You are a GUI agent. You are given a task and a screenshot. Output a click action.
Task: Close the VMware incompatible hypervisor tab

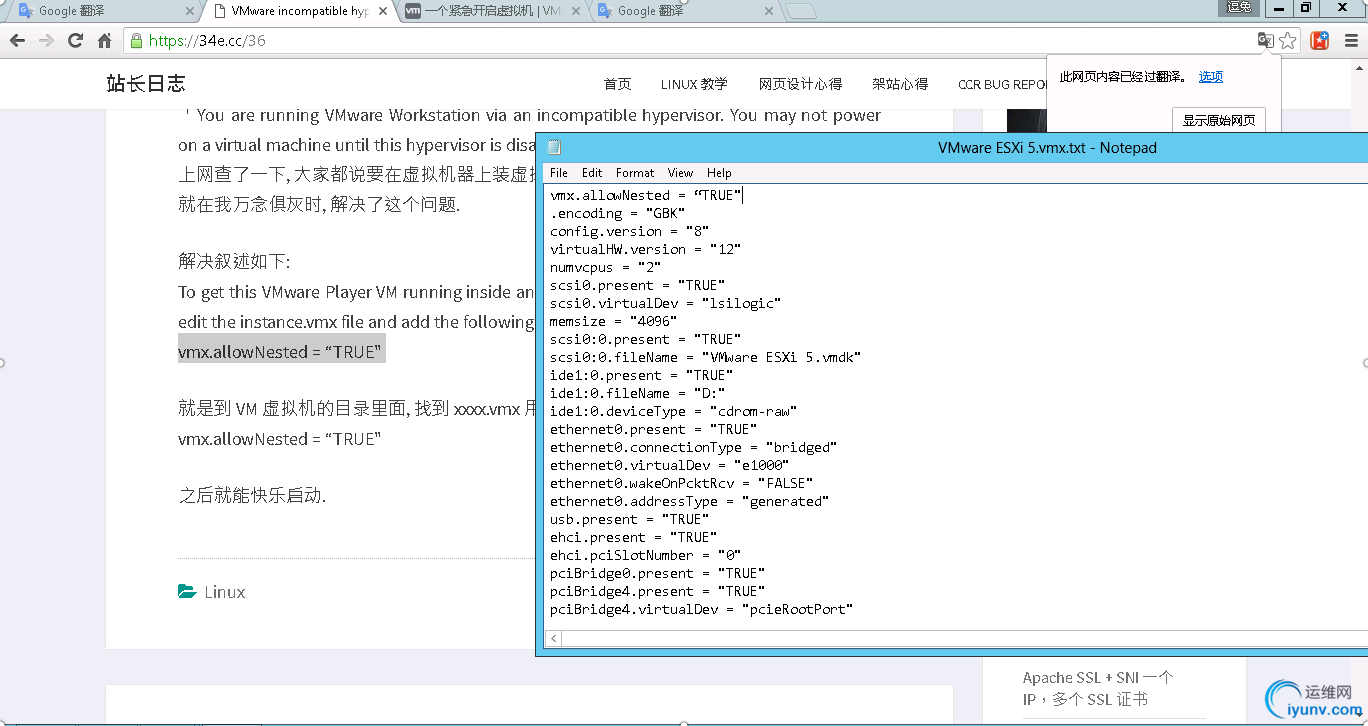(385, 11)
